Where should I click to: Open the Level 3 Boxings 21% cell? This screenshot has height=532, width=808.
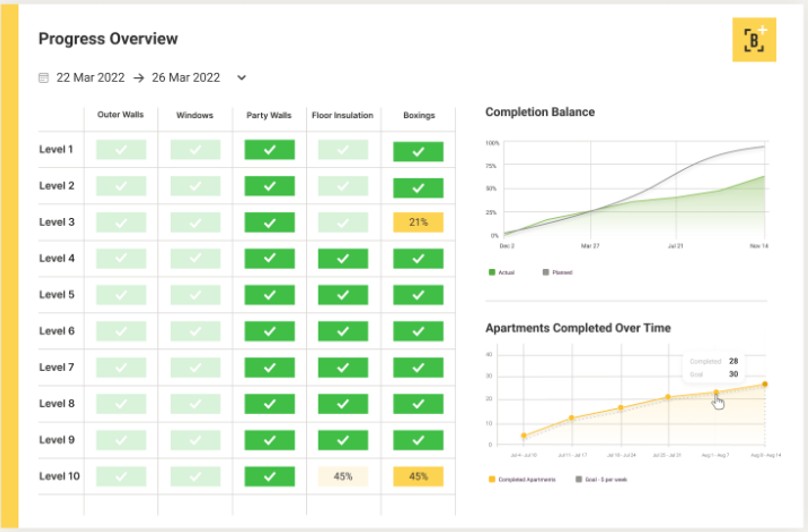(x=418, y=222)
